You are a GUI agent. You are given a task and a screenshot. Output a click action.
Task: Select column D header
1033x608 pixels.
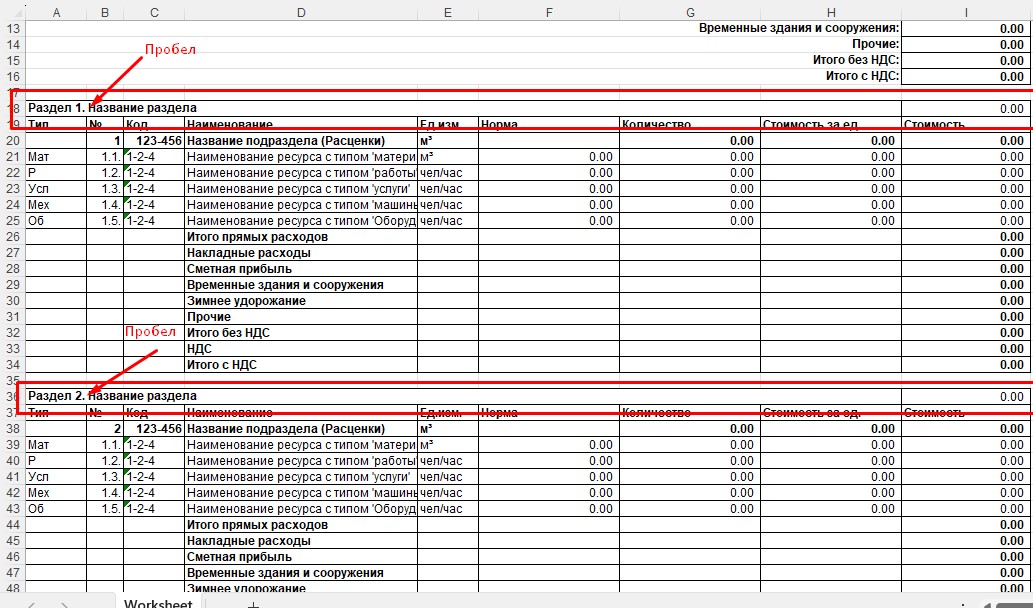[301, 12]
